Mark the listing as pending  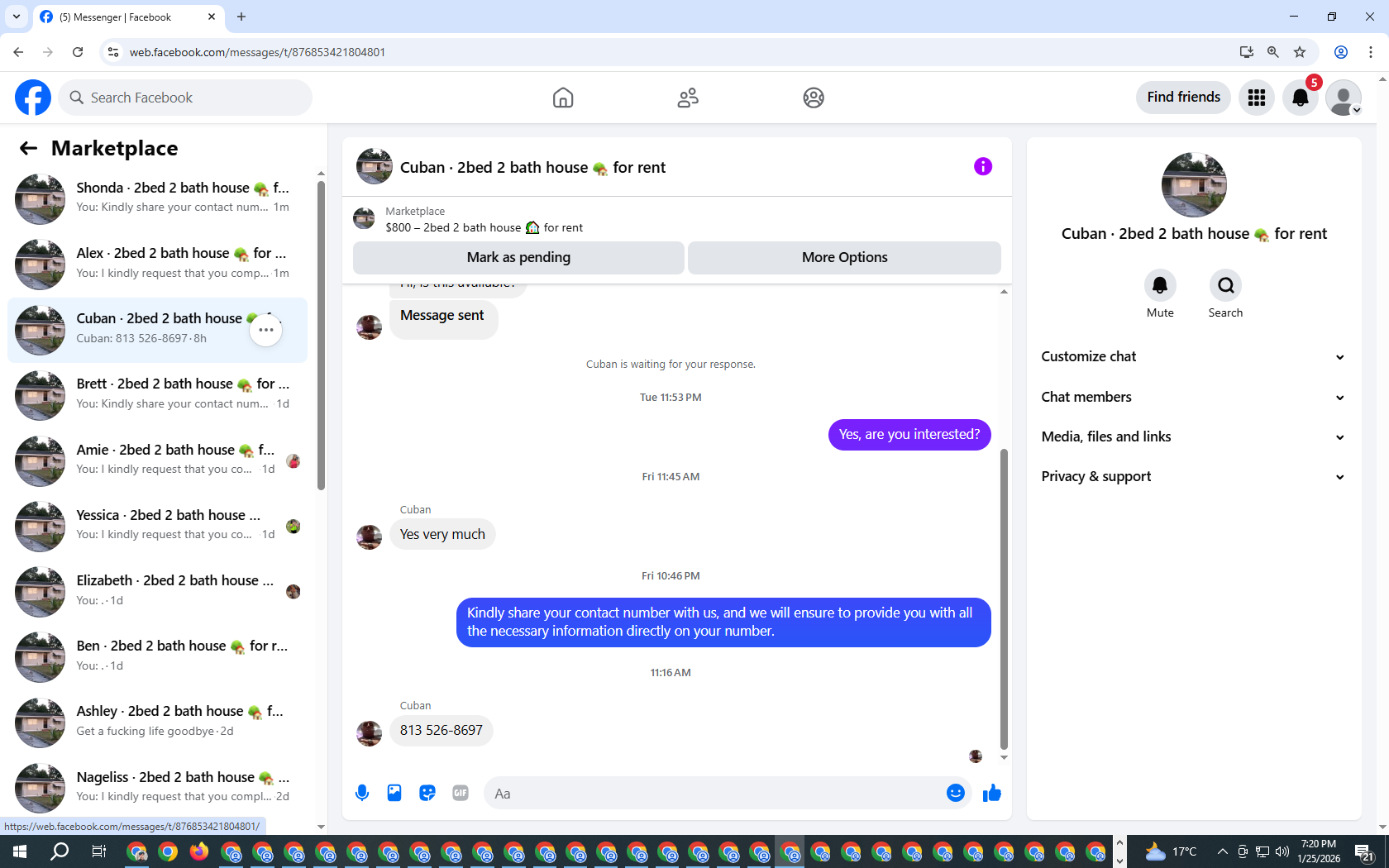tap(518, 257)
